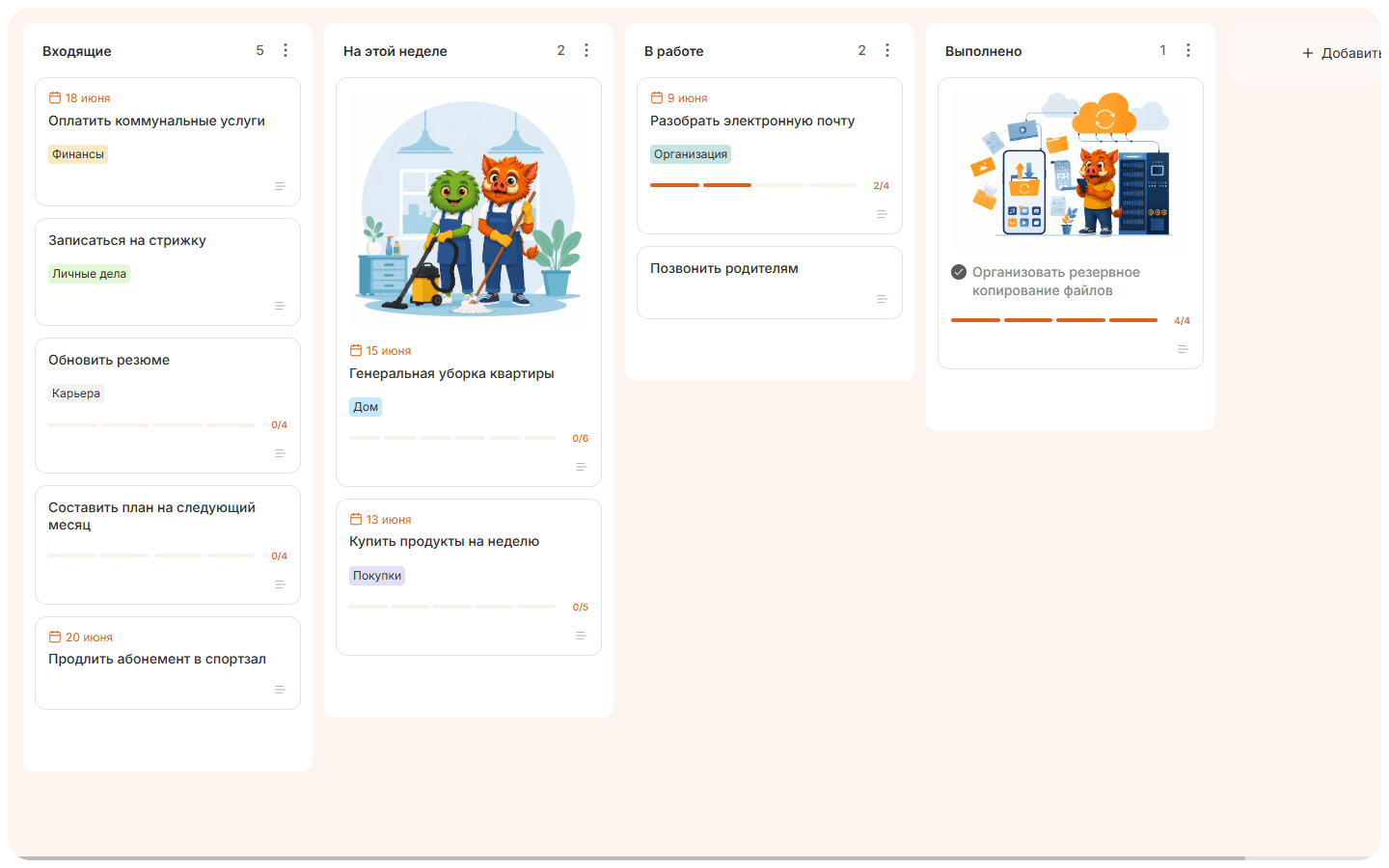Open the Обновить резюме card
Image resolution: width=1389 pixels, height=868 pixels.
tap(168, 405)
